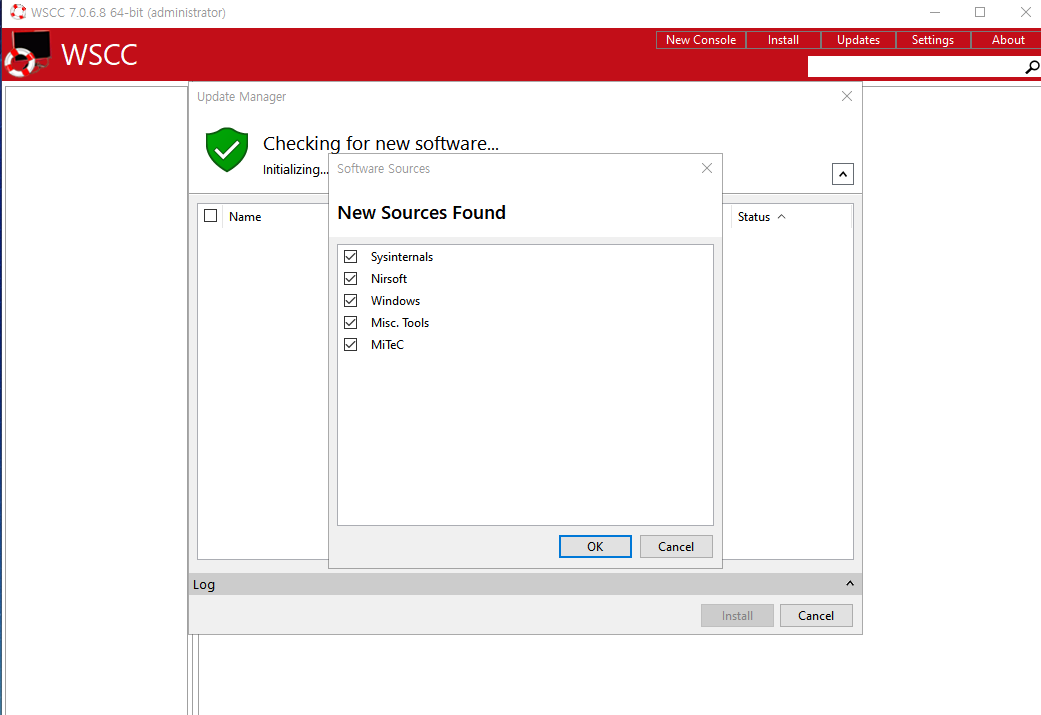The image size is (1041, 715).
Task: Uncheck the MiTeC source checkbox
Action: pos(351,344)
